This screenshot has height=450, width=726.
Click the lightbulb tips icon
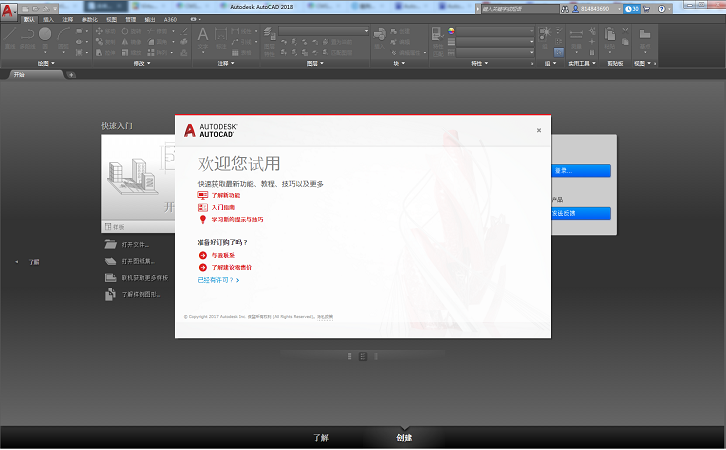(x=202, y=219)
